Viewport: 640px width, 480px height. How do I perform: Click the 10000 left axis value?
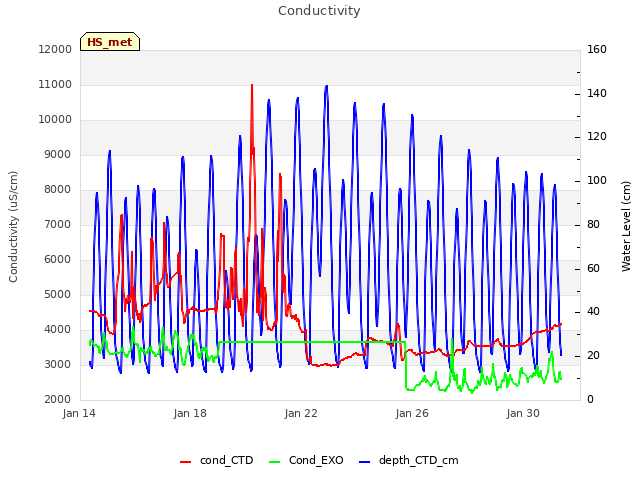(55, 120)
